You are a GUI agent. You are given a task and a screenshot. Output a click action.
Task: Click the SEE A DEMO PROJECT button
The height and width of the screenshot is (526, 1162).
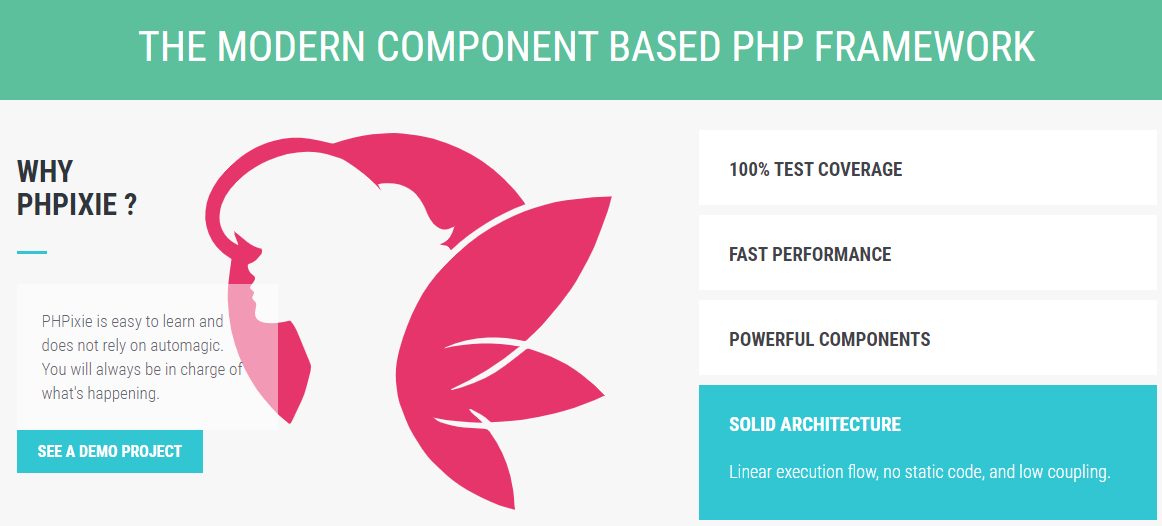coord(110,451)
